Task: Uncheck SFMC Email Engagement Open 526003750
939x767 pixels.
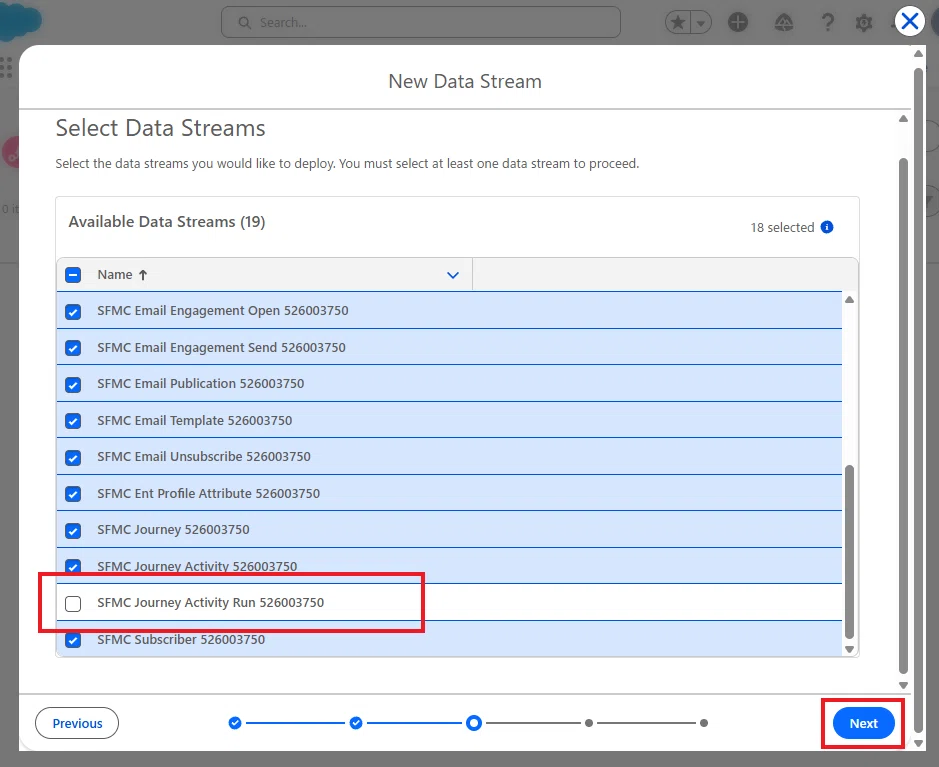Action: pos(73,311)
